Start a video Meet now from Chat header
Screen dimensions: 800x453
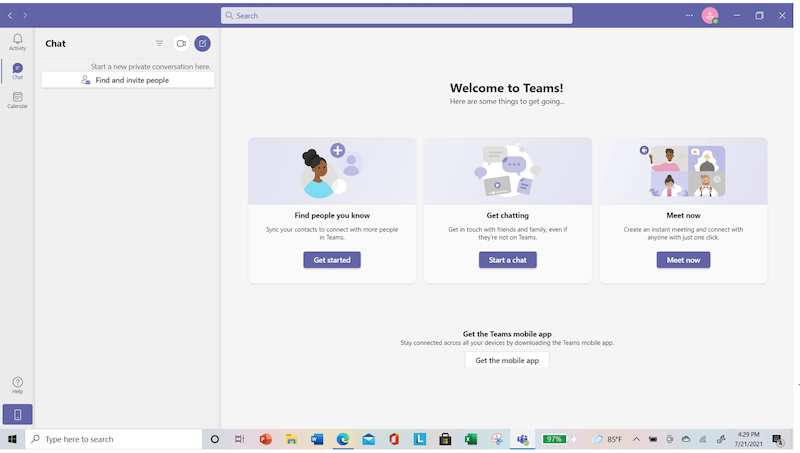(181, 43)
